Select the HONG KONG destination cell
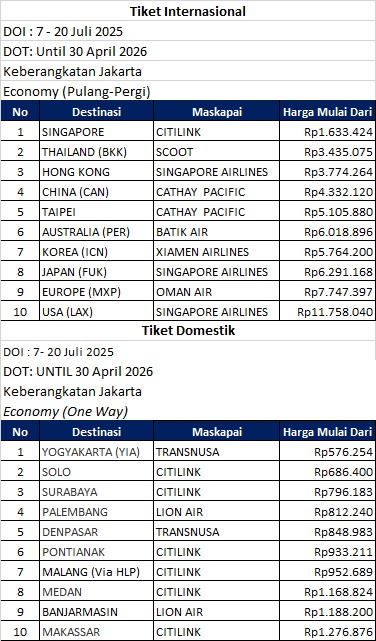The width and height of the screenshot is (376, 641). click(x=96, y=172)
